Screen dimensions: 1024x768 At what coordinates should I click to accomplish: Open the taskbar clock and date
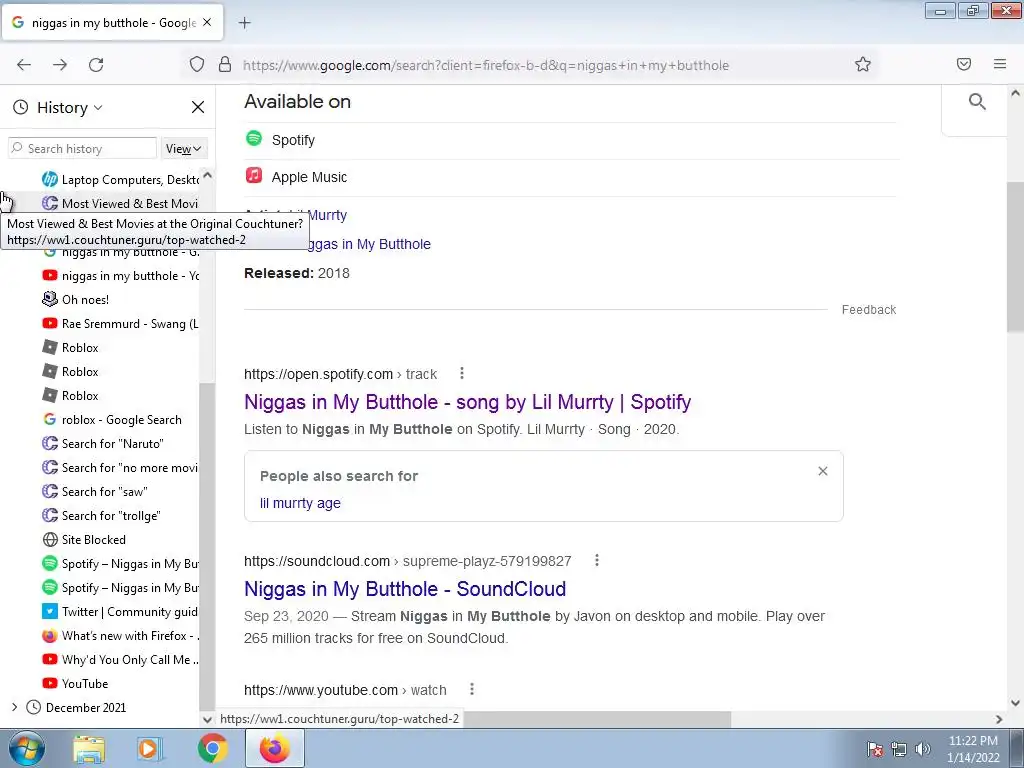click(x=973, y=749)
